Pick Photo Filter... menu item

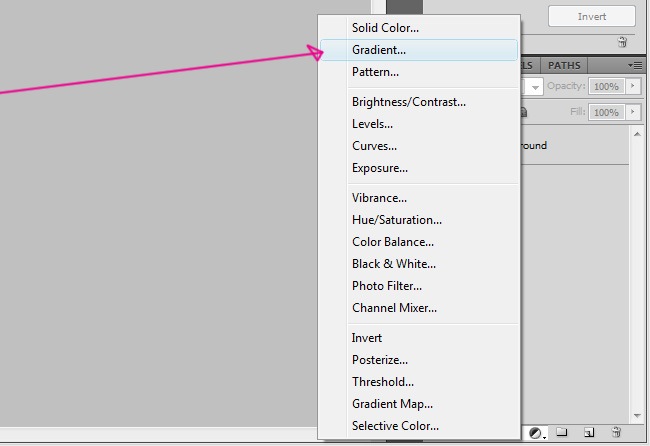(419, 286)
